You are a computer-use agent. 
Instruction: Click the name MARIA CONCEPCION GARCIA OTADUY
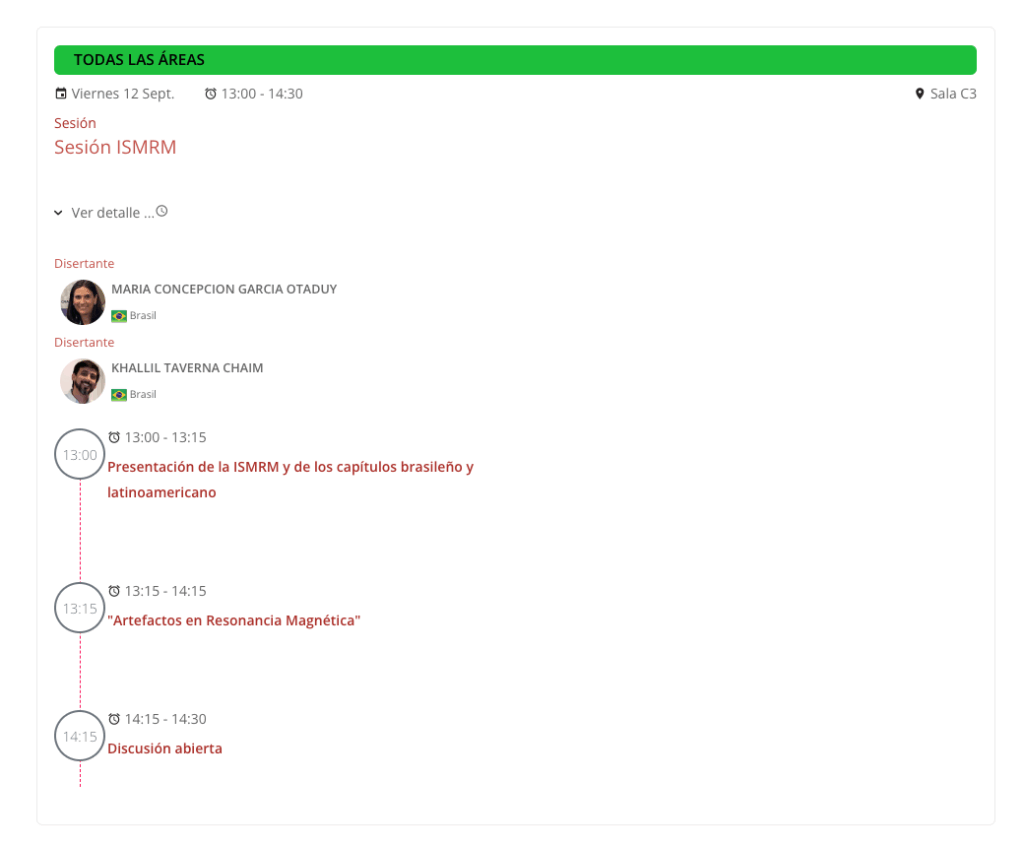(x=224, y=289)
